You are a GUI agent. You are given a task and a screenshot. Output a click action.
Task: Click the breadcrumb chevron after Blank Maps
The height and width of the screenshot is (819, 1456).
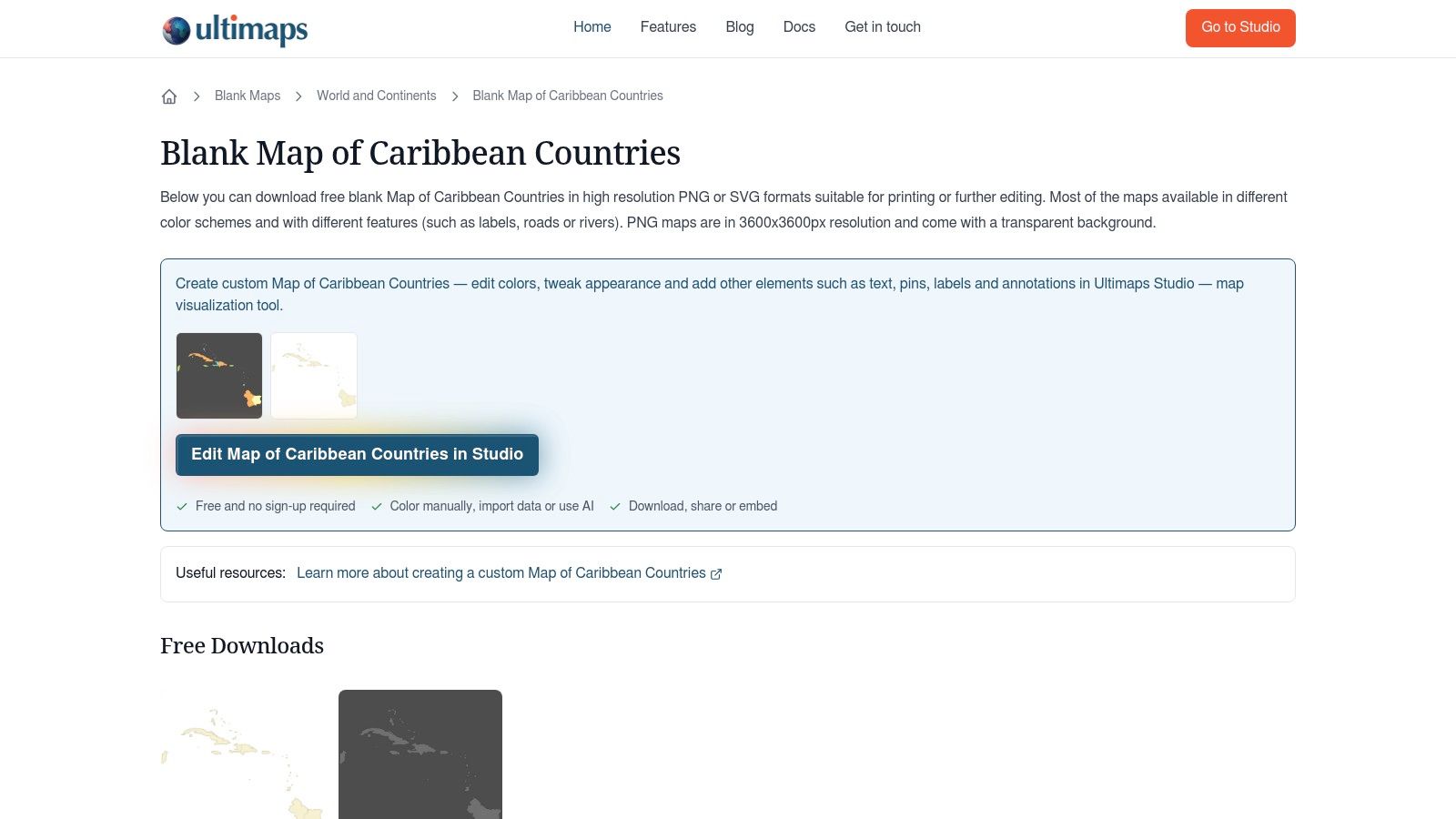point(298,96)
